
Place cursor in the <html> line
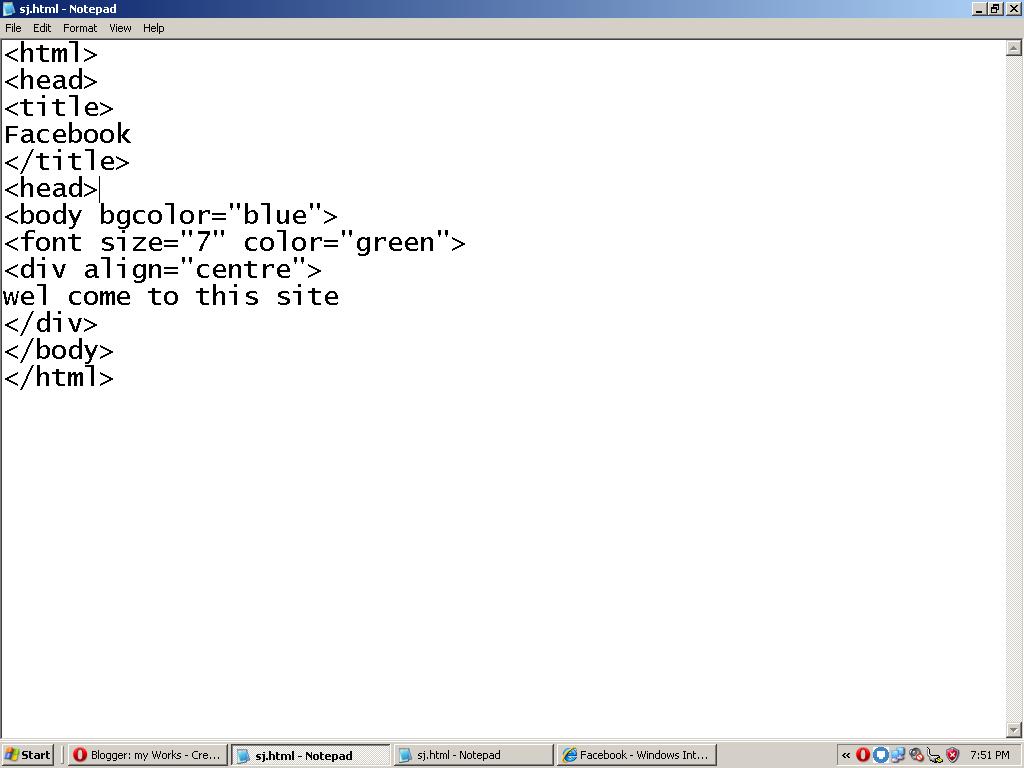51,54
